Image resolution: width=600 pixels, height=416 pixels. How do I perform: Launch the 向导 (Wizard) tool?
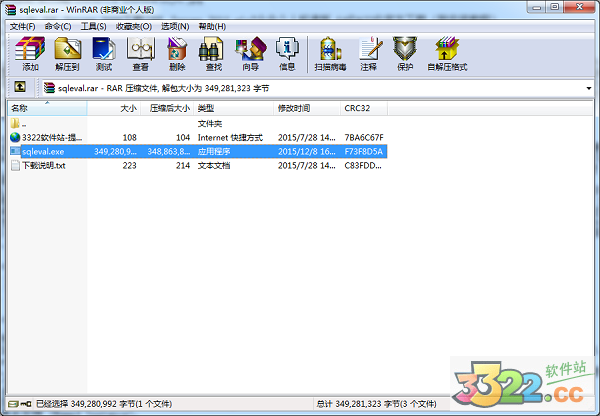[251, 54]
